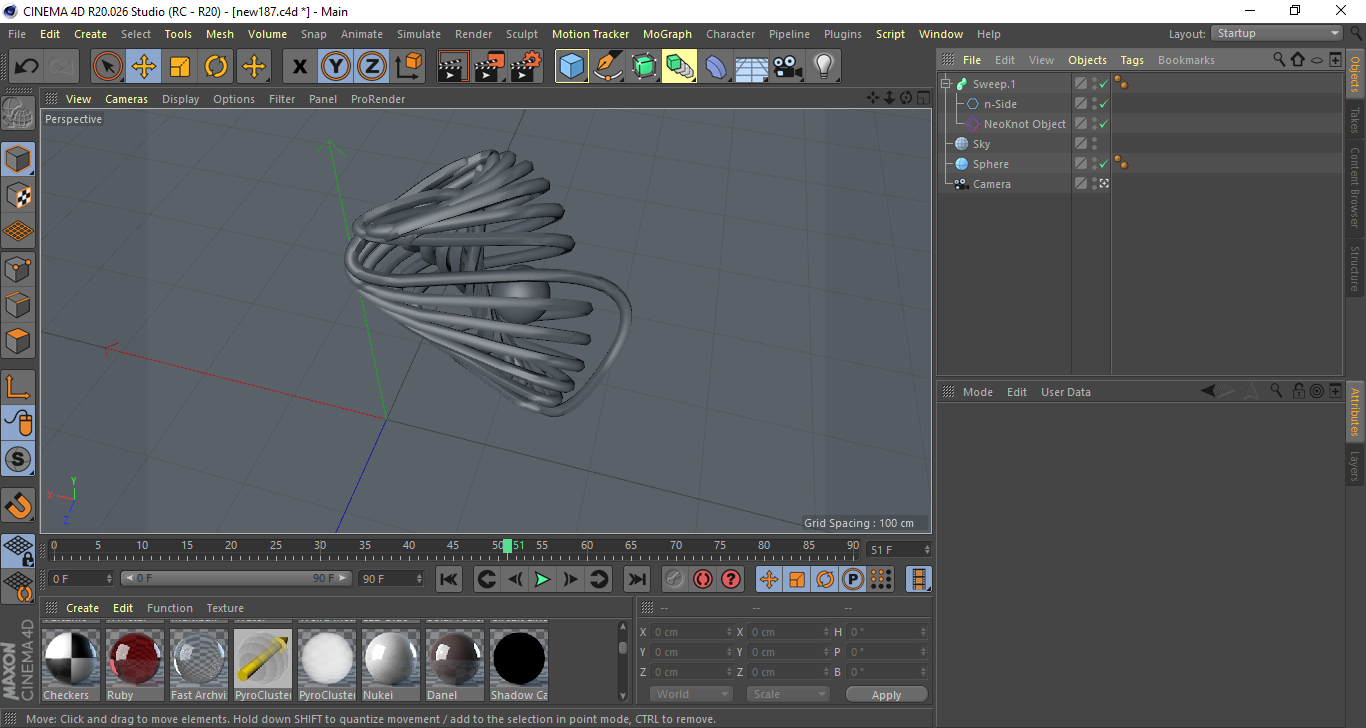This screenshot has width=1366, height=728.
Task: Toggle Sky visibility dots
Action: click(1094, 144)
